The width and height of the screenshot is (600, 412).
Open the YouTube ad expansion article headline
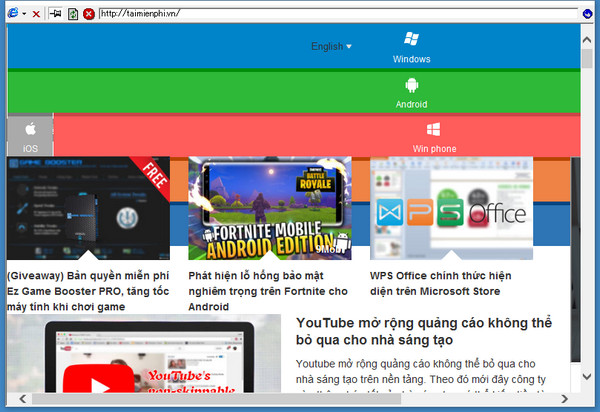click(x=425, y=331)
